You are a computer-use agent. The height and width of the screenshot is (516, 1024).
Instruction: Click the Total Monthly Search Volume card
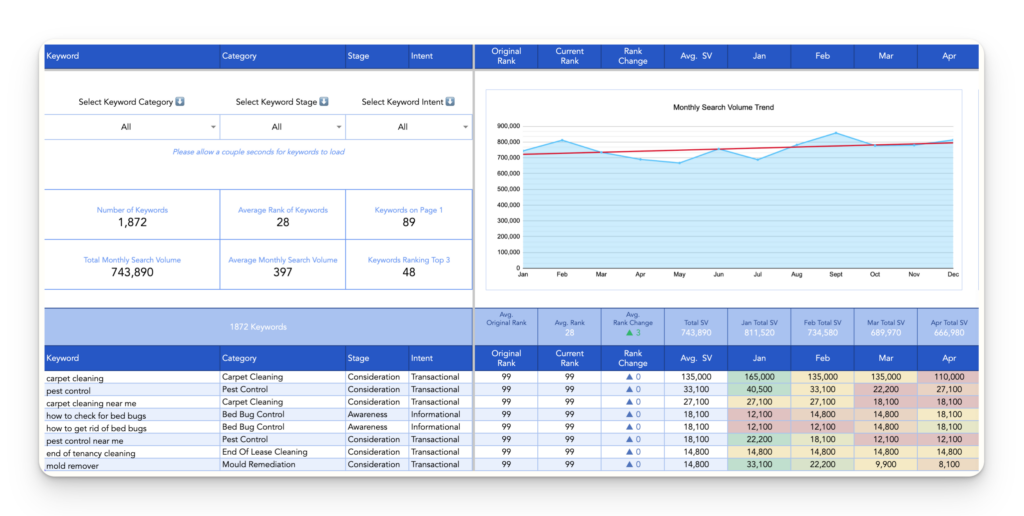pos(132,265)
